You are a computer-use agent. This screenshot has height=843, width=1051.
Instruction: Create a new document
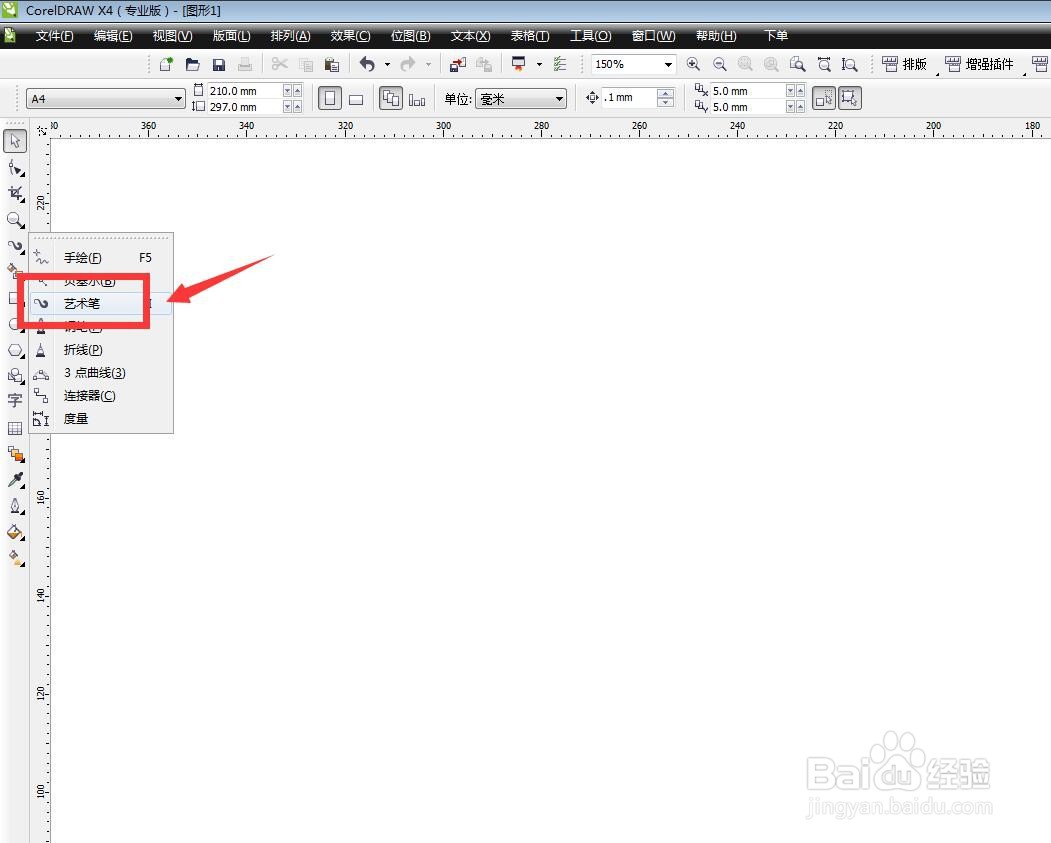pyautogui.click(x=166, y=64)
